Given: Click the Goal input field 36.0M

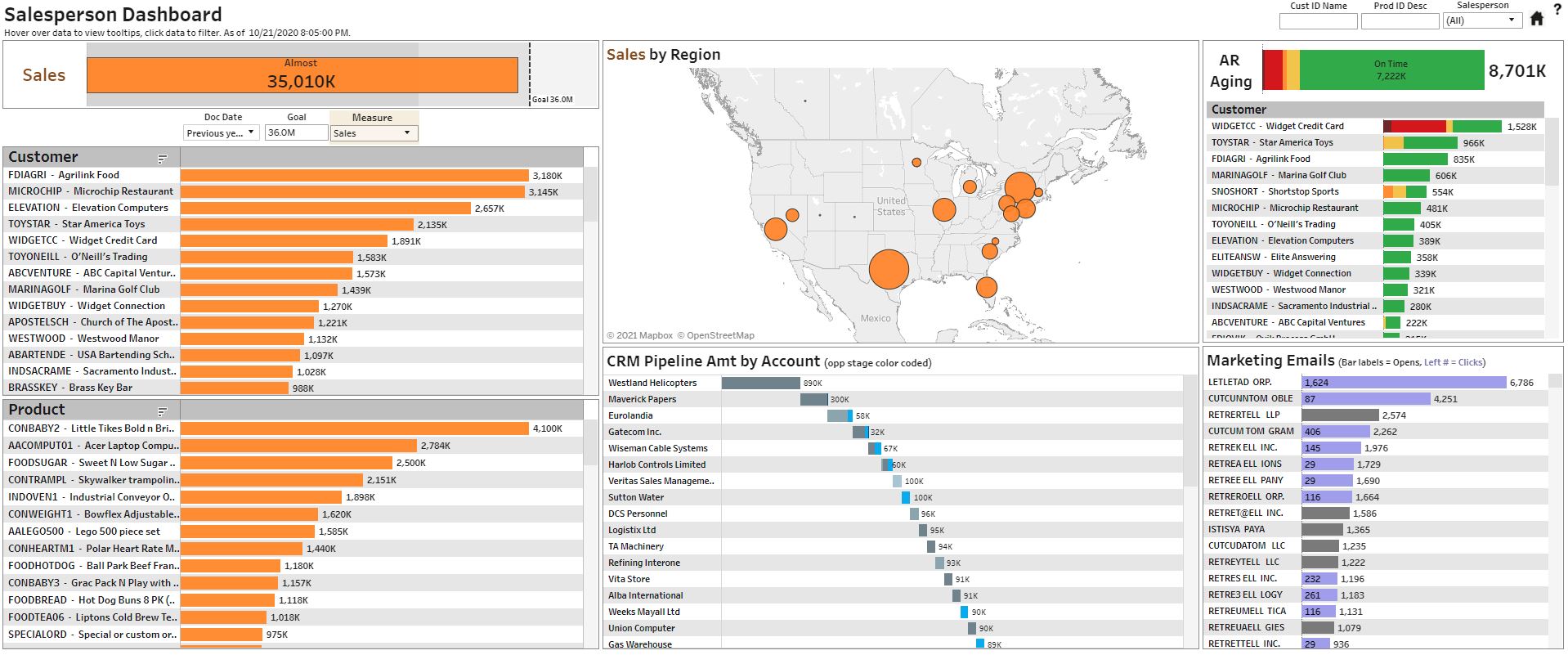Looking at the screenshot, I should pyautogui.click(x=296, y=132).
